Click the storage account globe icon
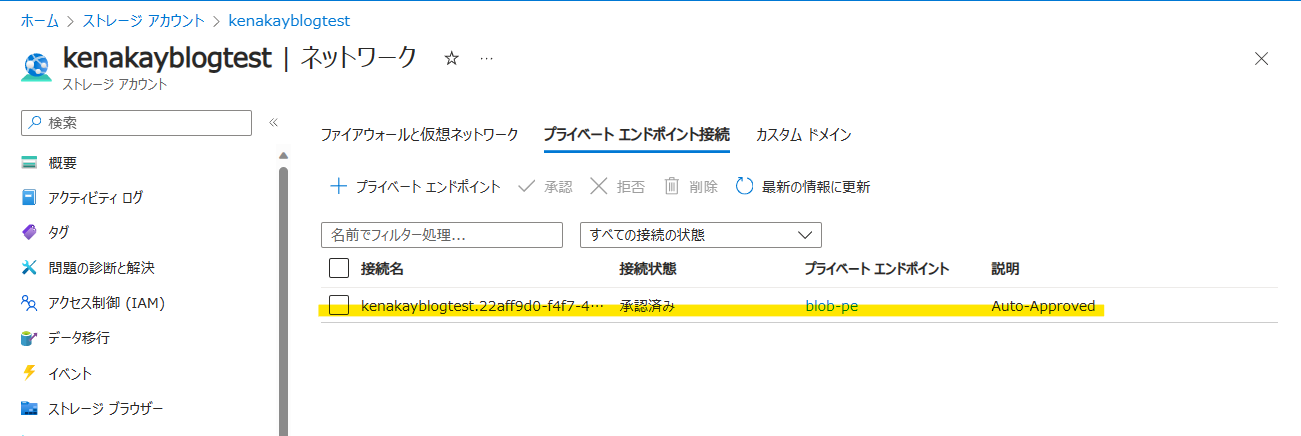1301x436 pixels. coord(36,66)
